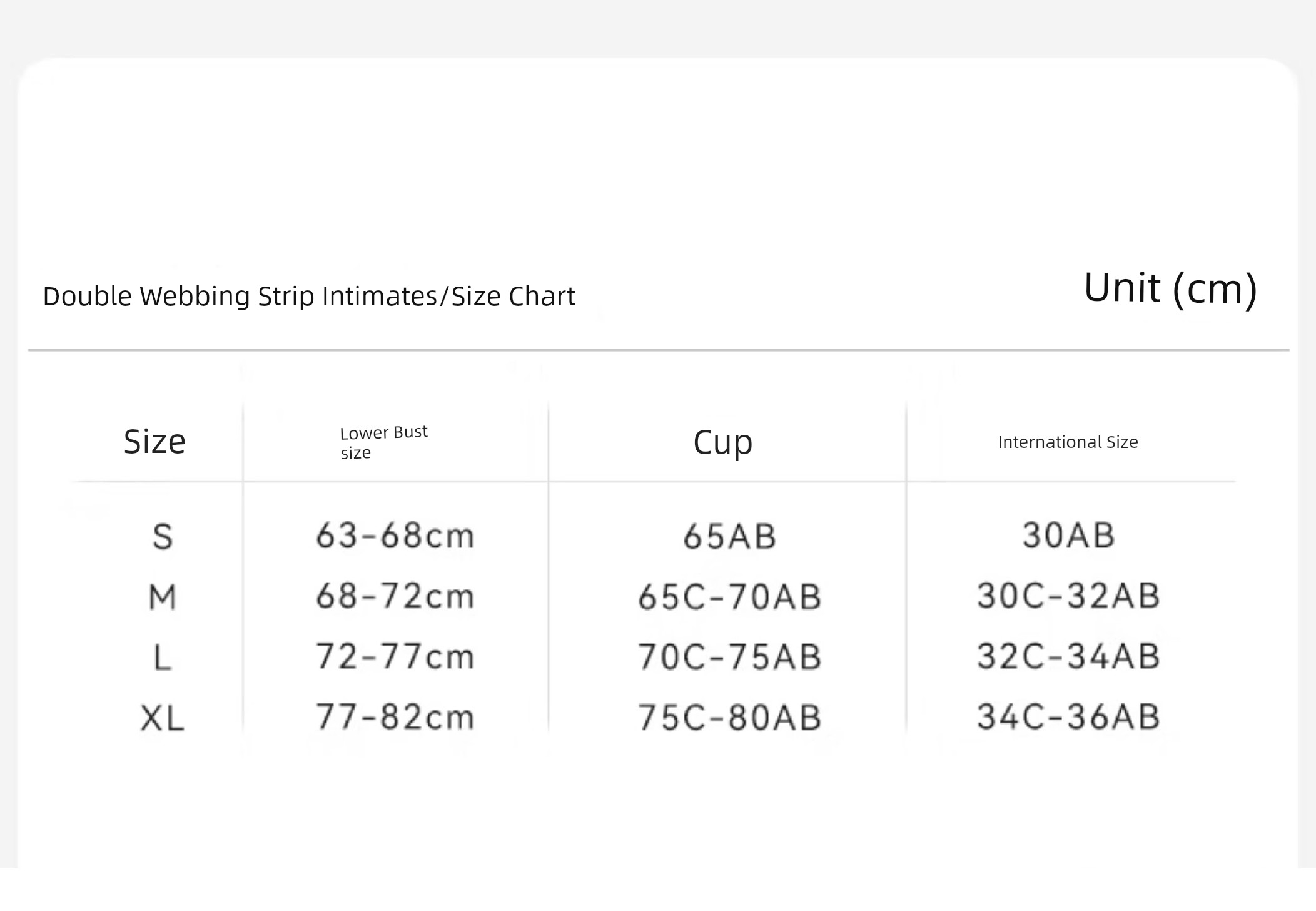1316x911 pixels.
Task: Click the 68-72cm lower bust value
Action: coord(395,596)
